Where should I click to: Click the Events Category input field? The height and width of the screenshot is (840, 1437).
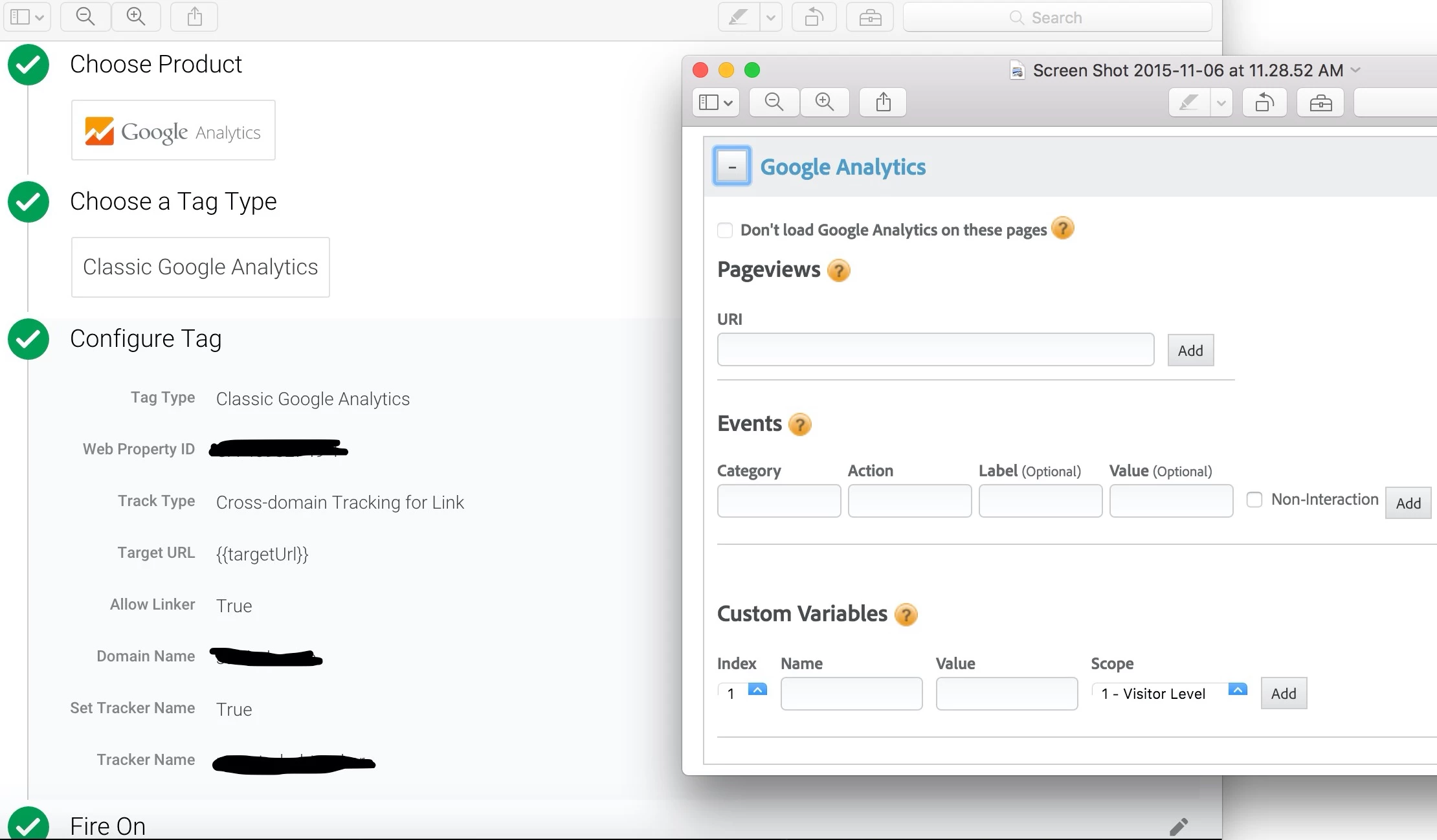[779, 501]
